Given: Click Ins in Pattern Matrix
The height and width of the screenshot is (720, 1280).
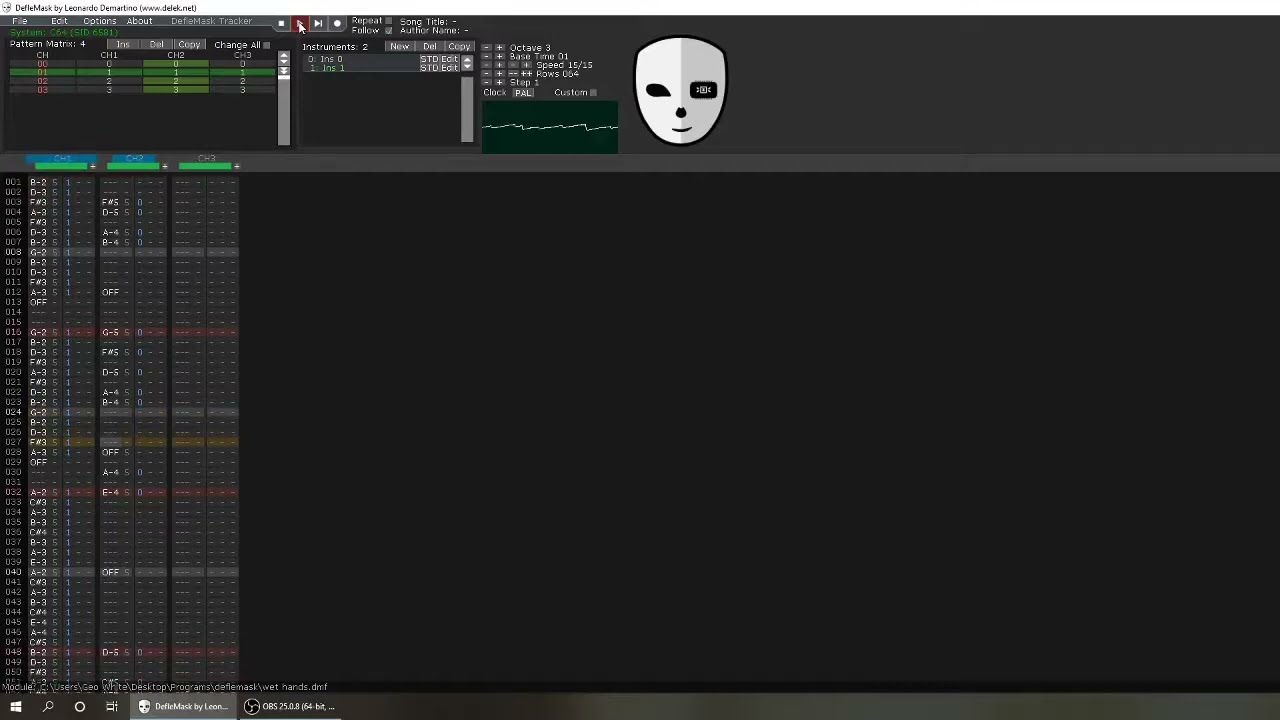Looking at the screenshot, I should [x=123, y=45].
